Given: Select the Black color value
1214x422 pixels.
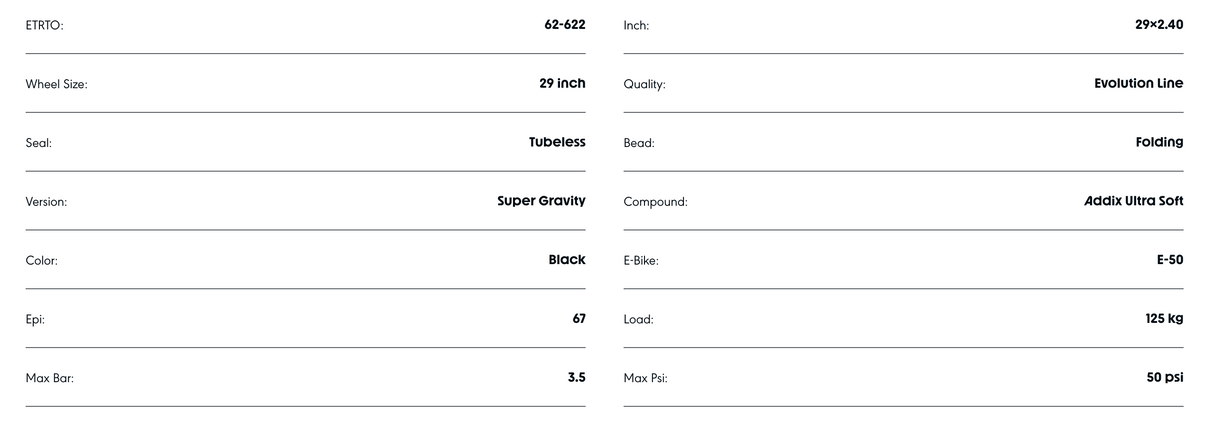Looking at the screenshot, I should click(x=566, y=260).
